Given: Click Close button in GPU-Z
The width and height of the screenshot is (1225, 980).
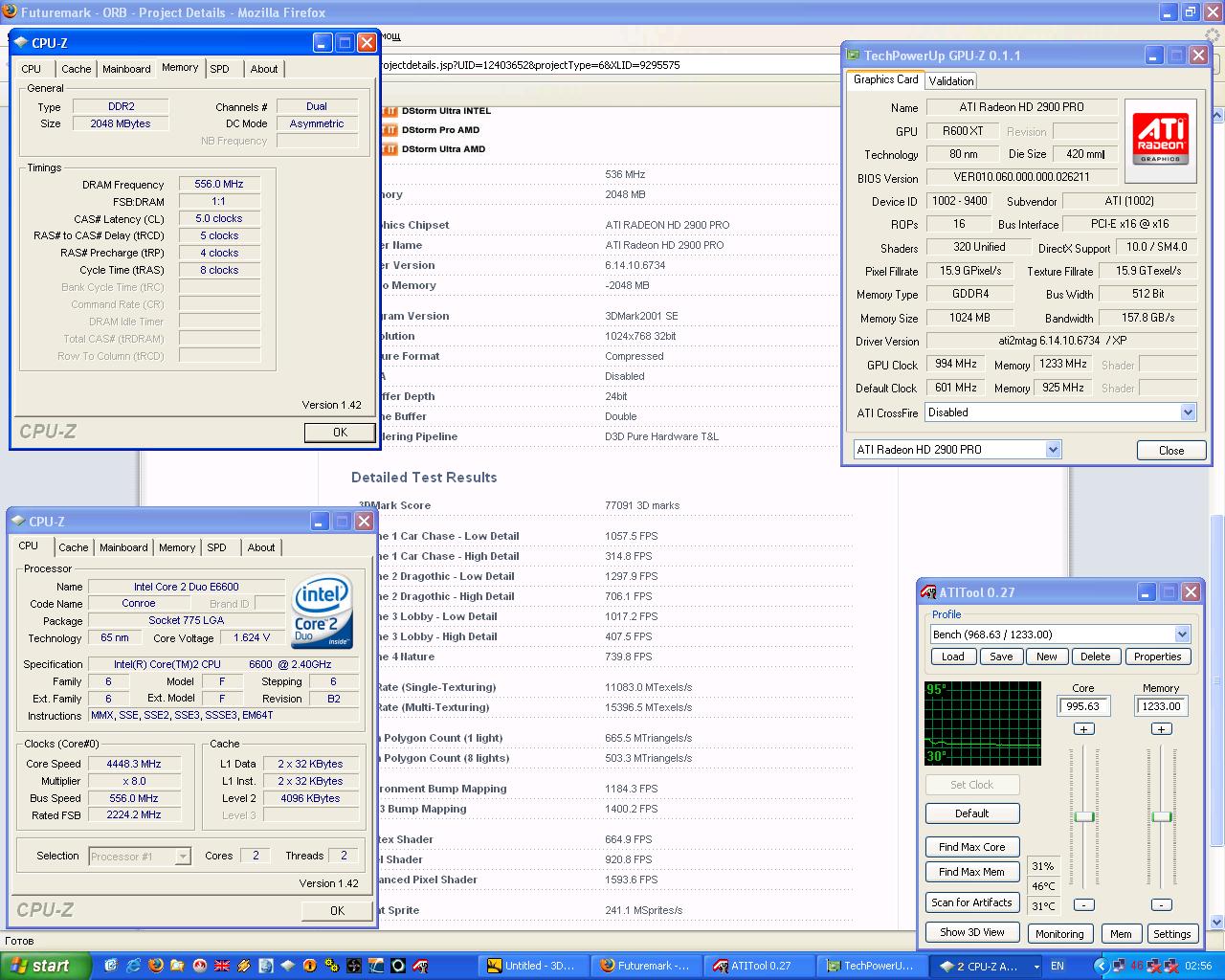Looking at the screenshot, I should point(1171,451).
